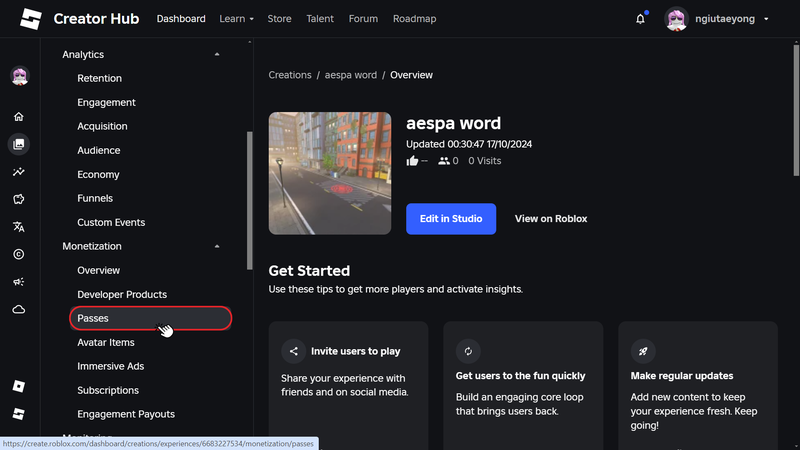Open Economy analytics page
This screenshot has height=450, width=800.
(98, 174)
